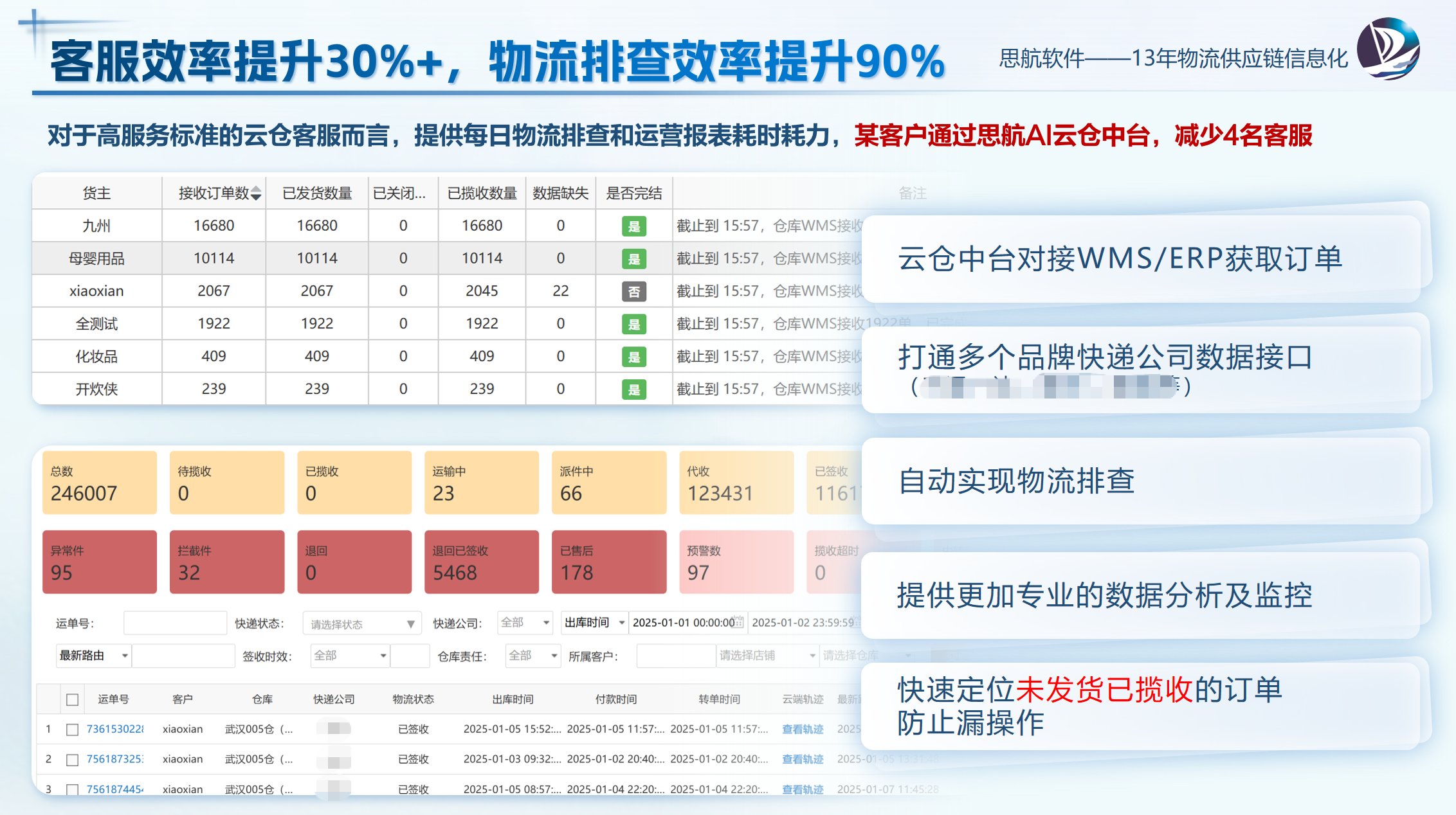Click the 思航软件 round logo
1456x815 pixels.
(x=1388, y=49)
